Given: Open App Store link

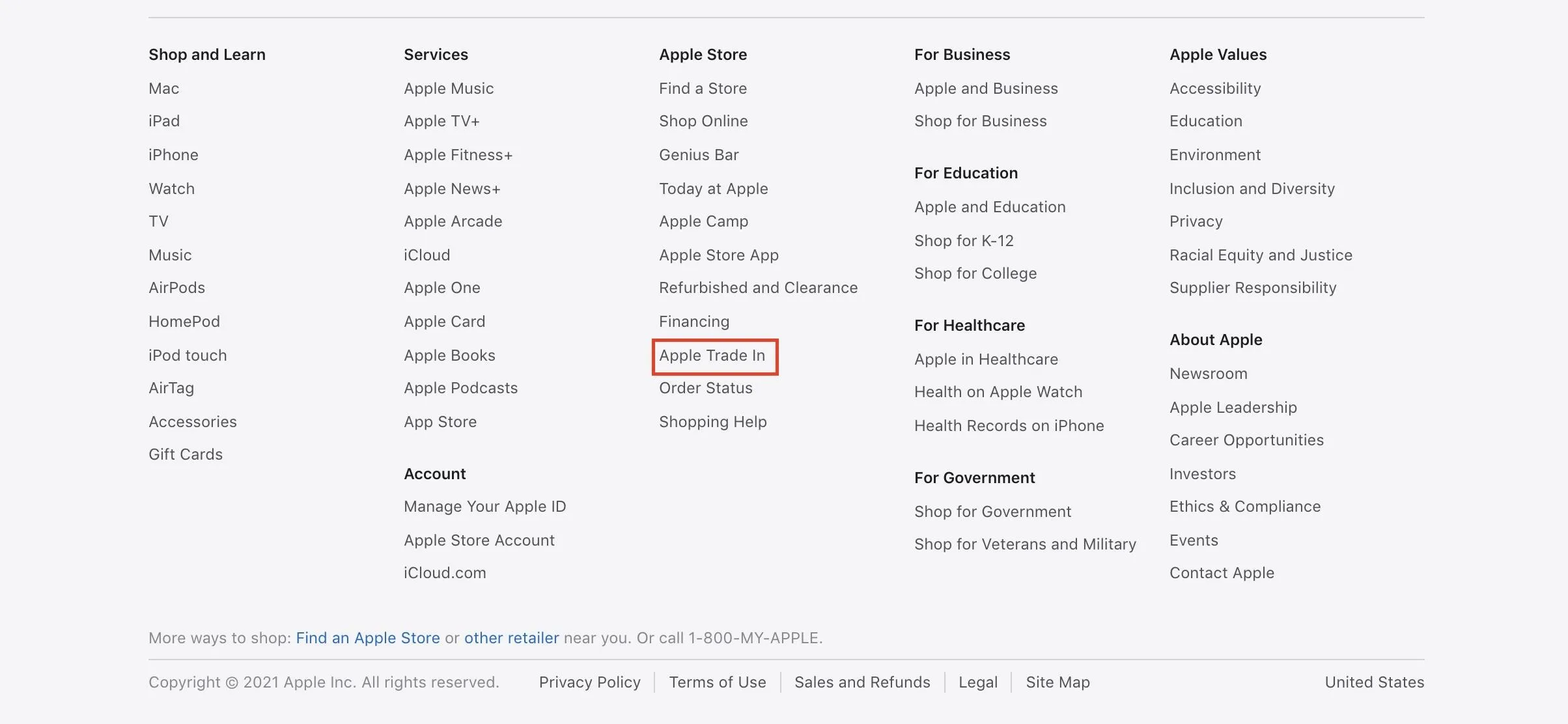Looking at the screenshot, I should tap(440, 422).
